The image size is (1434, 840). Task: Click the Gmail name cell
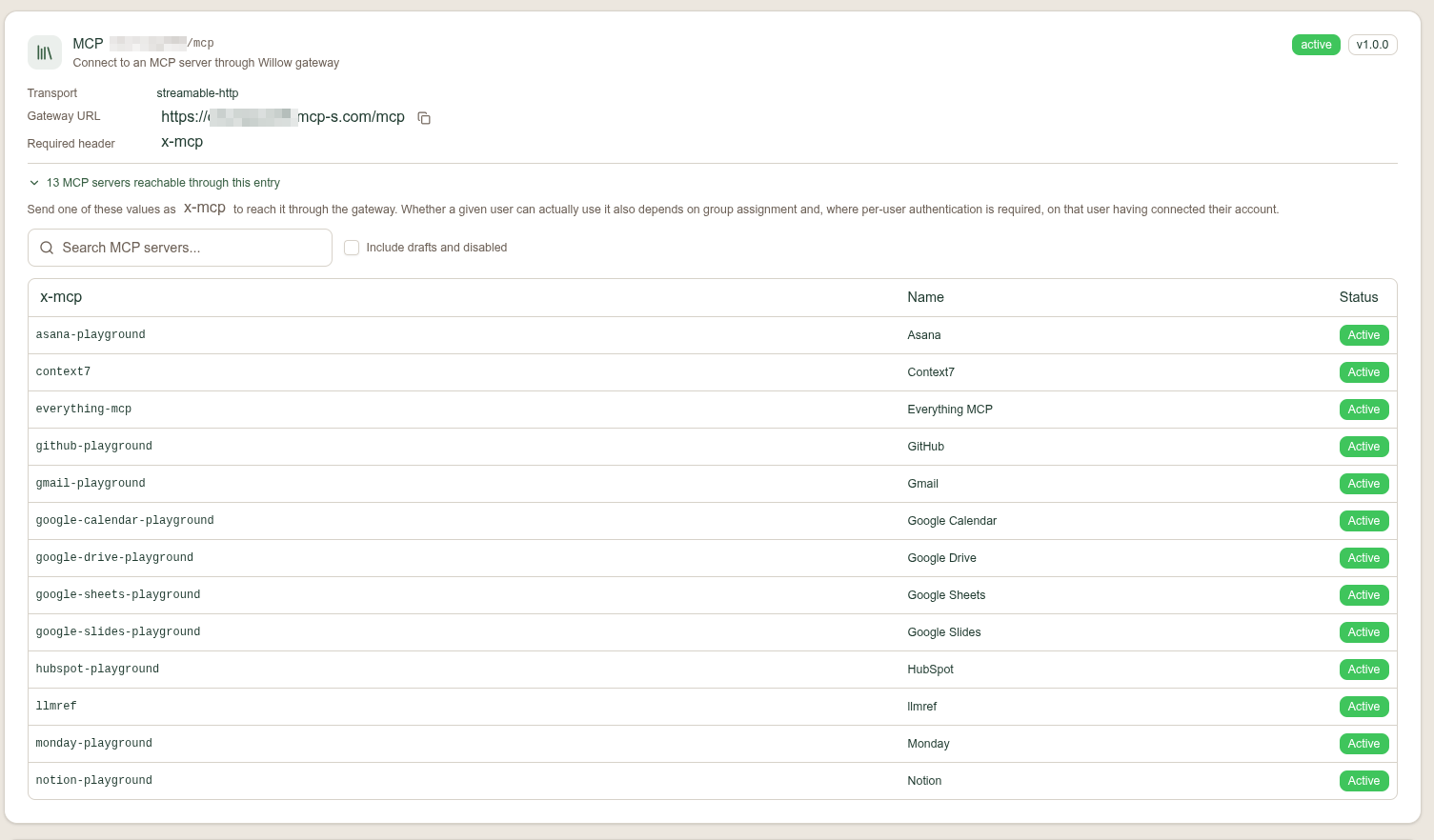pyautogui.click(x=923, y=484)
